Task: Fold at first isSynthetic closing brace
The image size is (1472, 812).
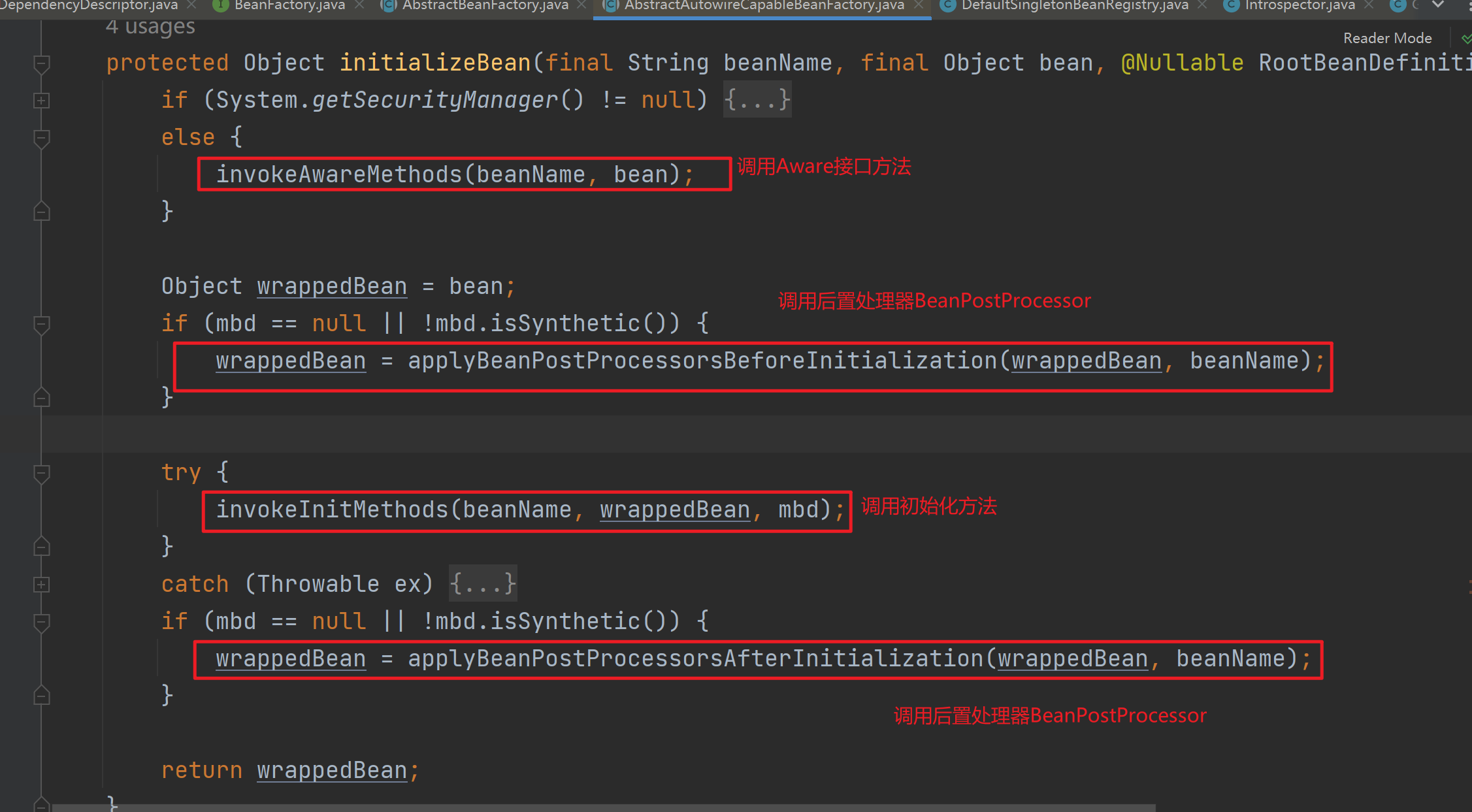Action: click(41, 398)
